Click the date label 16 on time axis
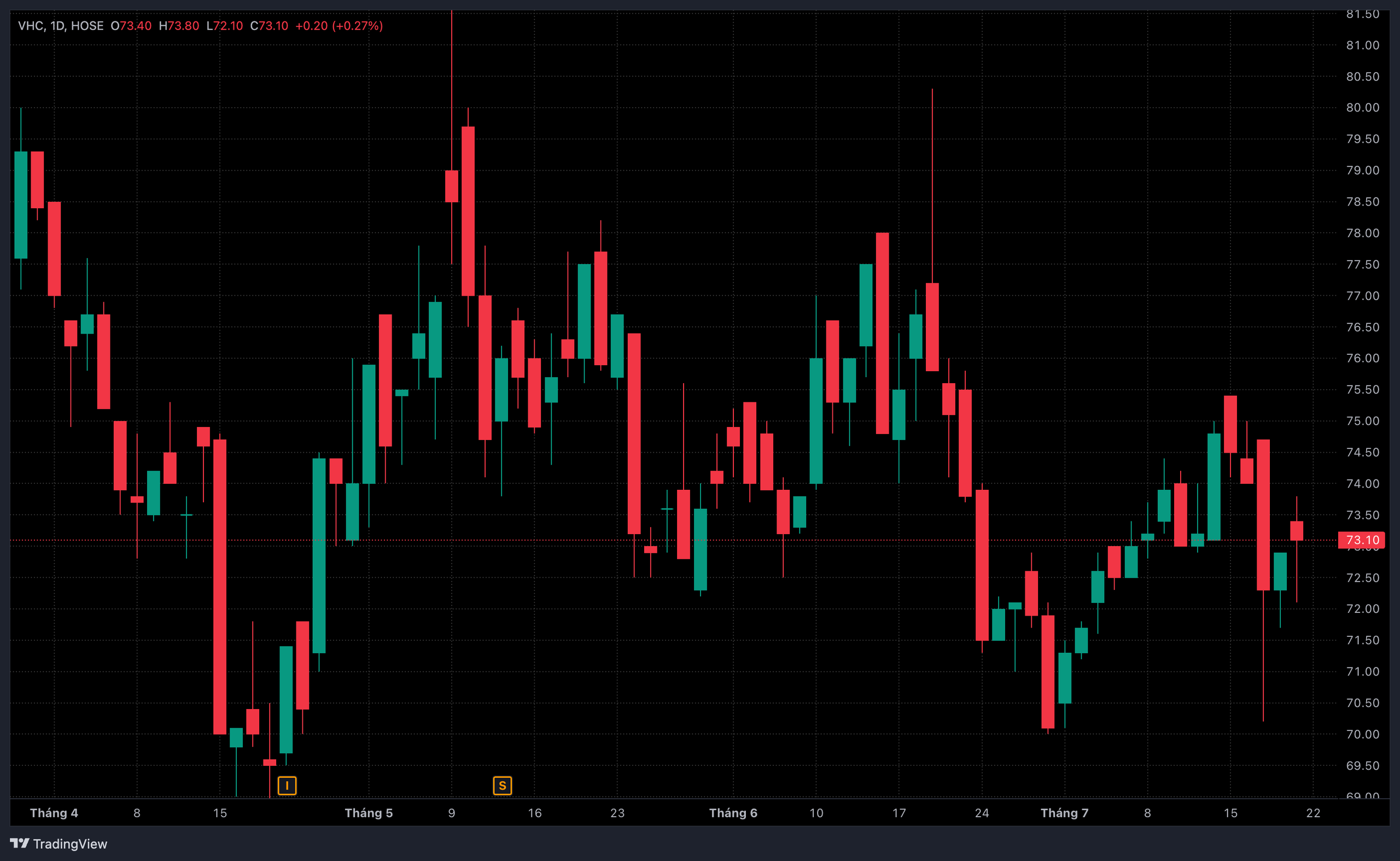This screenshot has height=861, width=1400. click(x=535, y=813)
